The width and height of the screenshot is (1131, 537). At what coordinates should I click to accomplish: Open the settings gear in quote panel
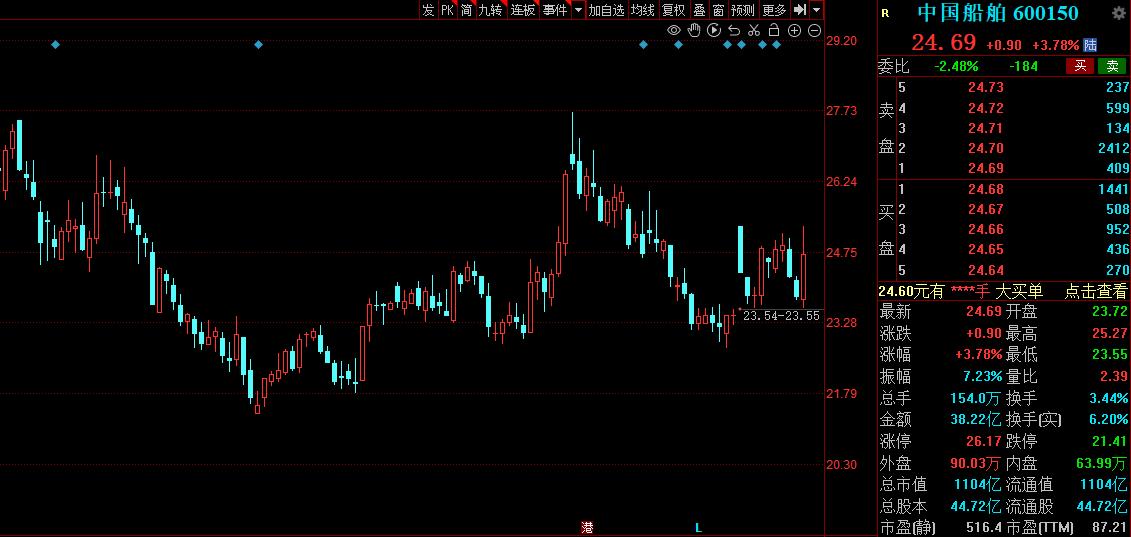[x=1118, y=13]
